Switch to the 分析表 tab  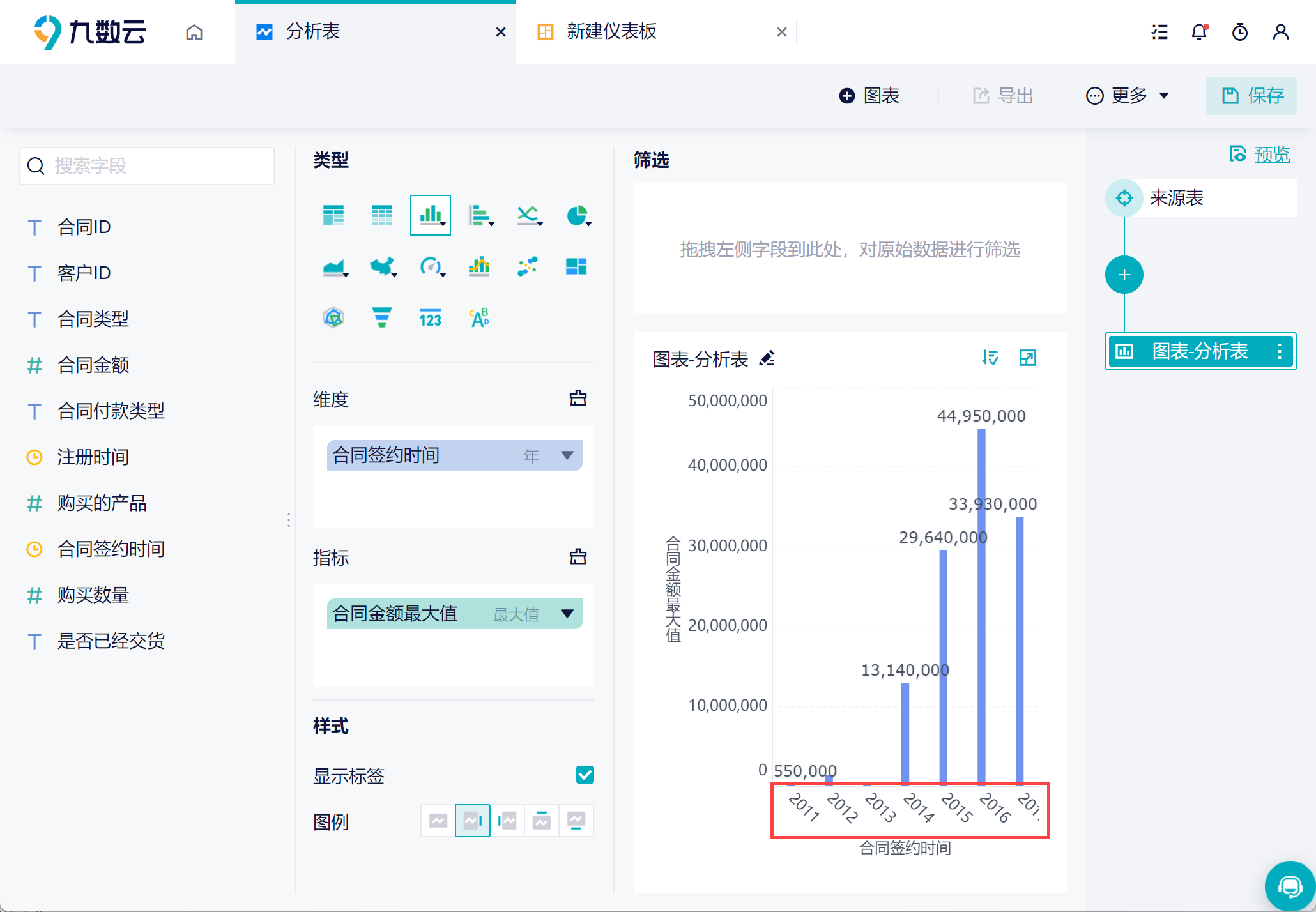[313, 32]
